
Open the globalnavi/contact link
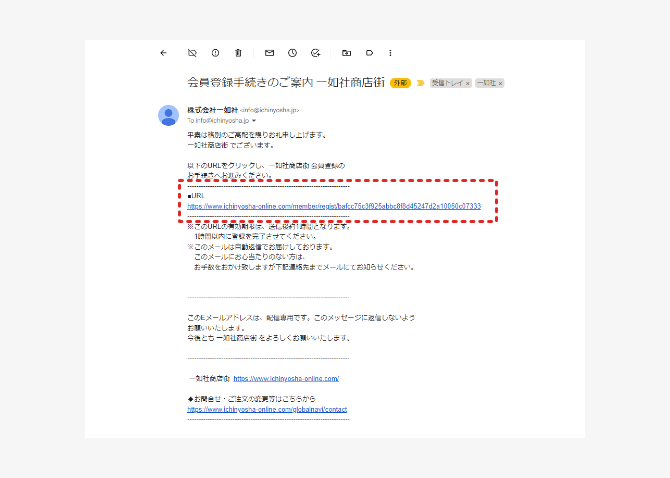[267, 409]
